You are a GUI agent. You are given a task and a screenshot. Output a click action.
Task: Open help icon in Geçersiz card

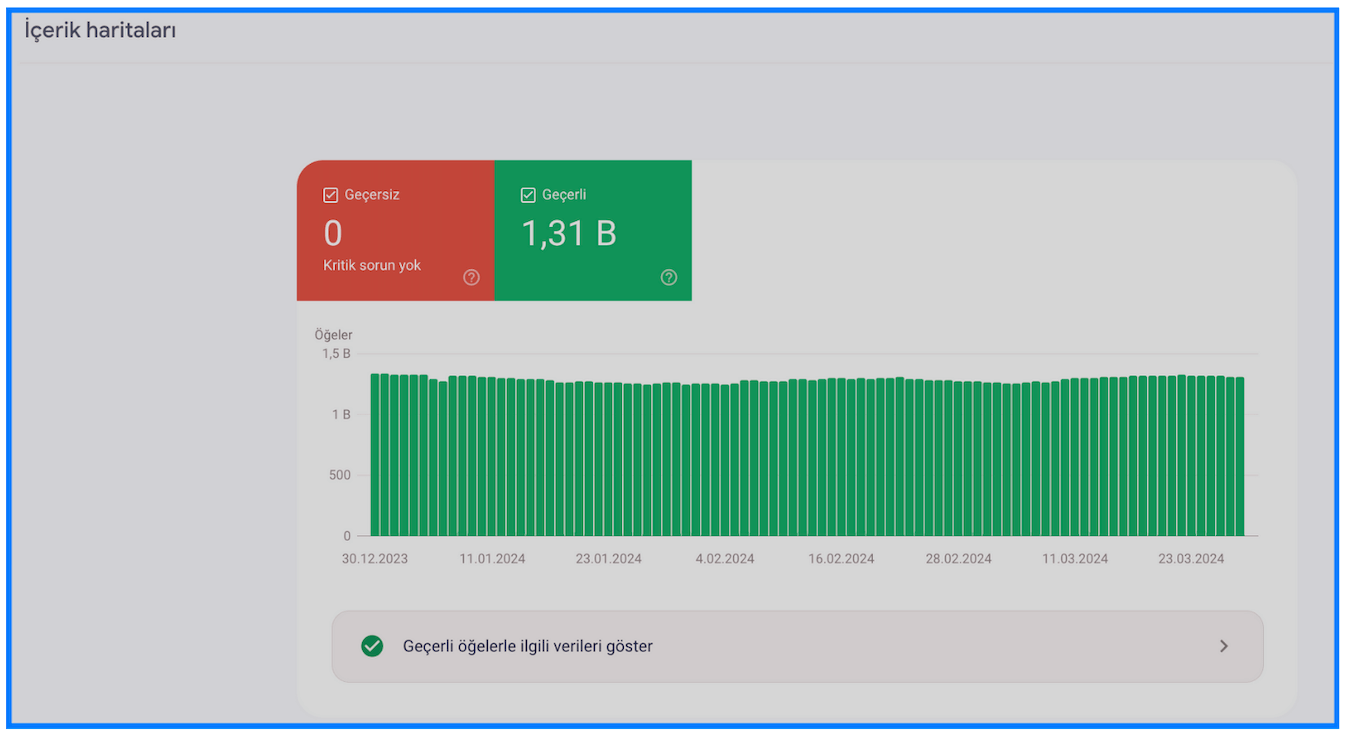[471, 277]
